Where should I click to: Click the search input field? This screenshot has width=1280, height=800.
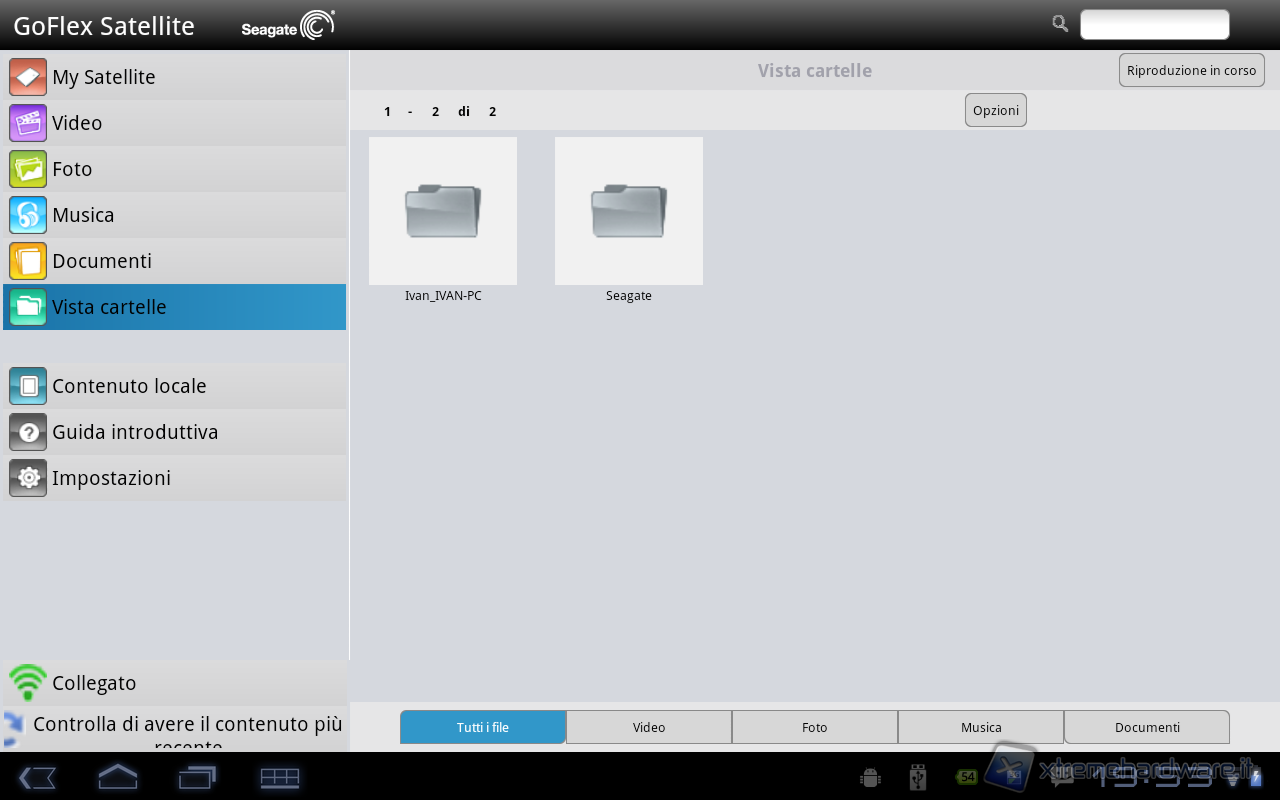pyautogui.click(x=1154, y=25)
